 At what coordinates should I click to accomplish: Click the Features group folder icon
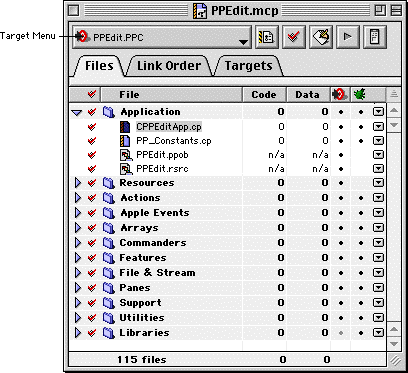click(109, 258)
